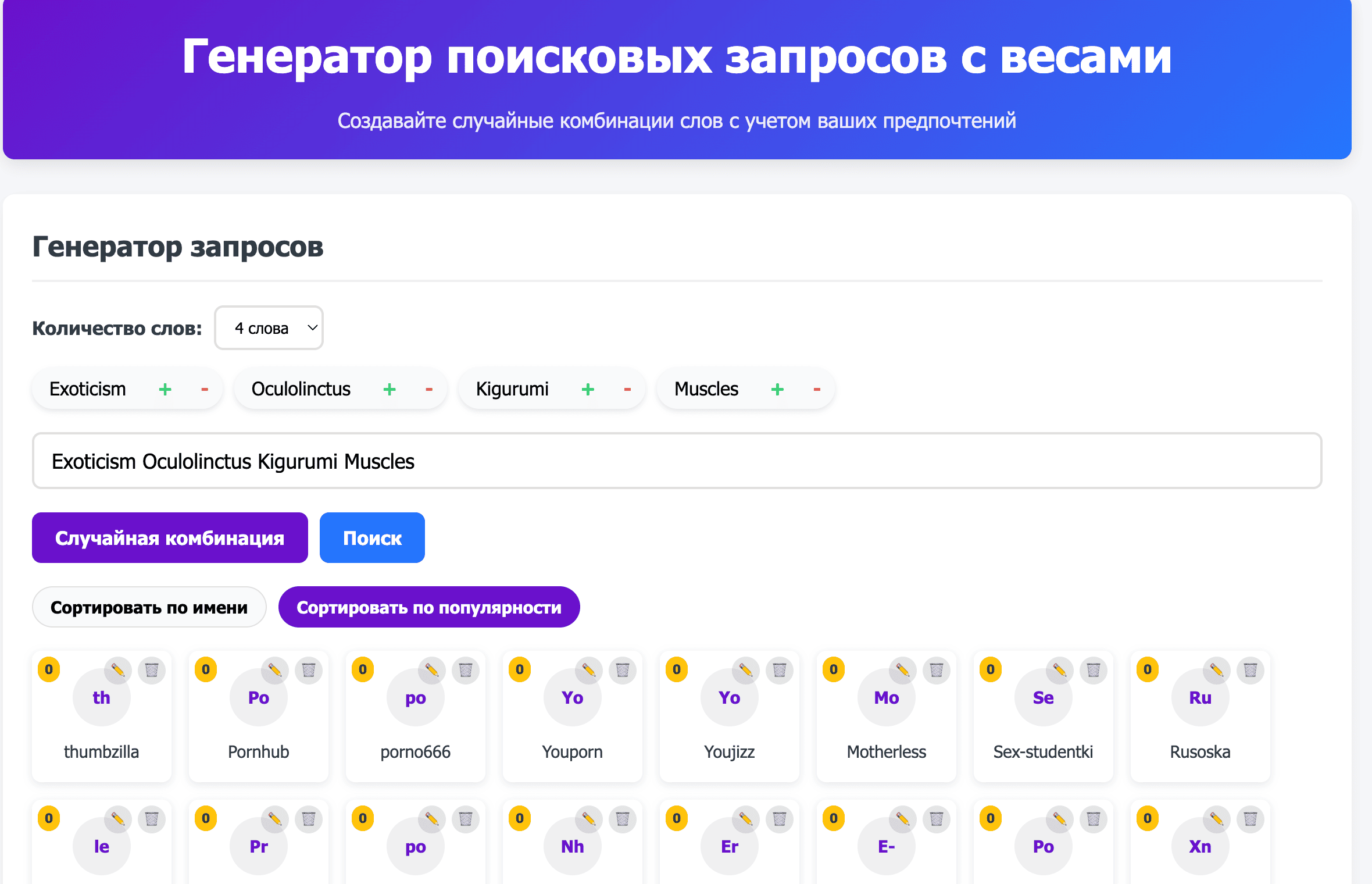Decrease weight of Oculolinctus with minus

tap(429, 389)
